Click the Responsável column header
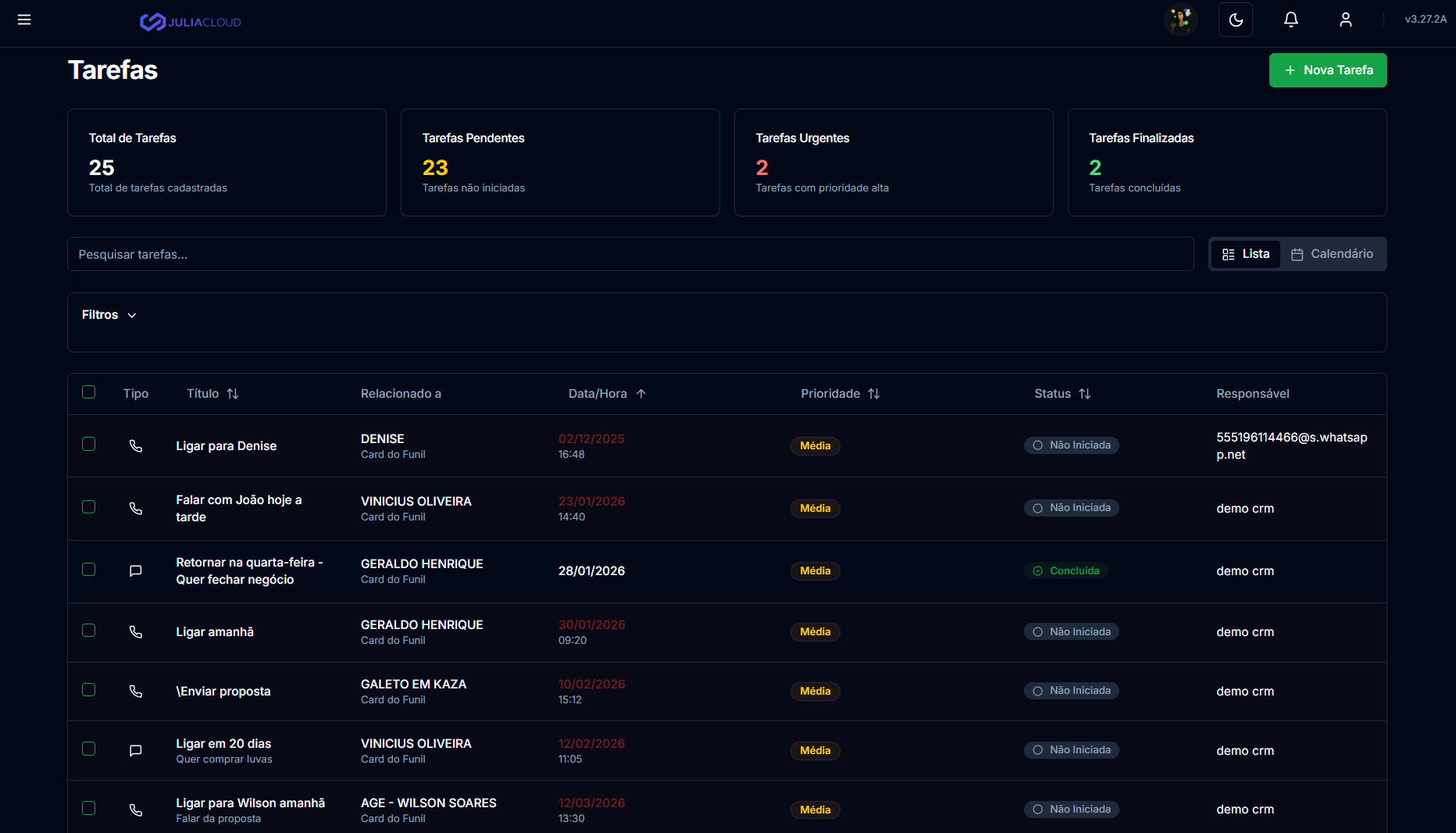This screenshot has height=833, width=1456. 1253,394
